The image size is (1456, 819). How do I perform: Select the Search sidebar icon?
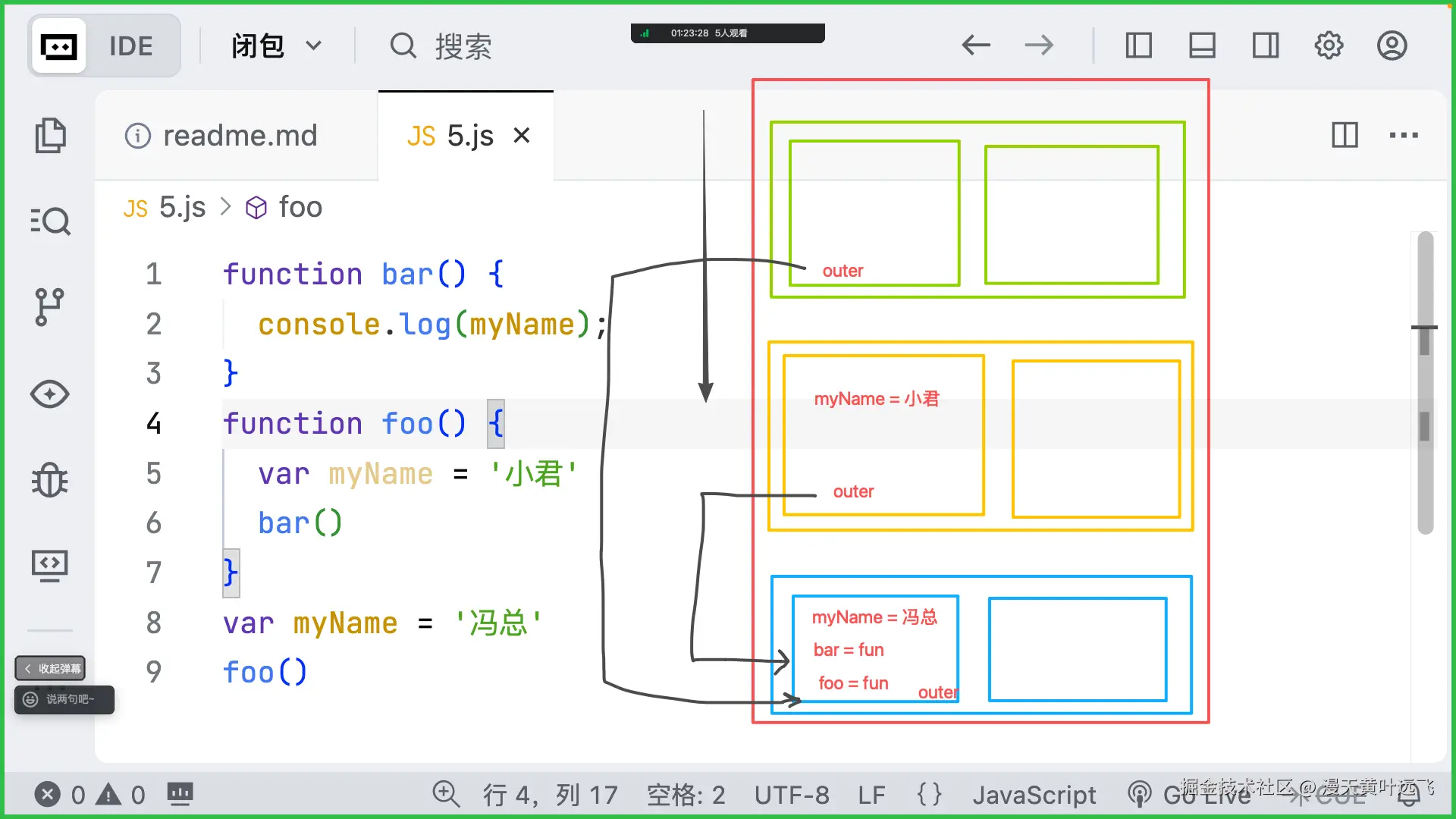(50, 221)
